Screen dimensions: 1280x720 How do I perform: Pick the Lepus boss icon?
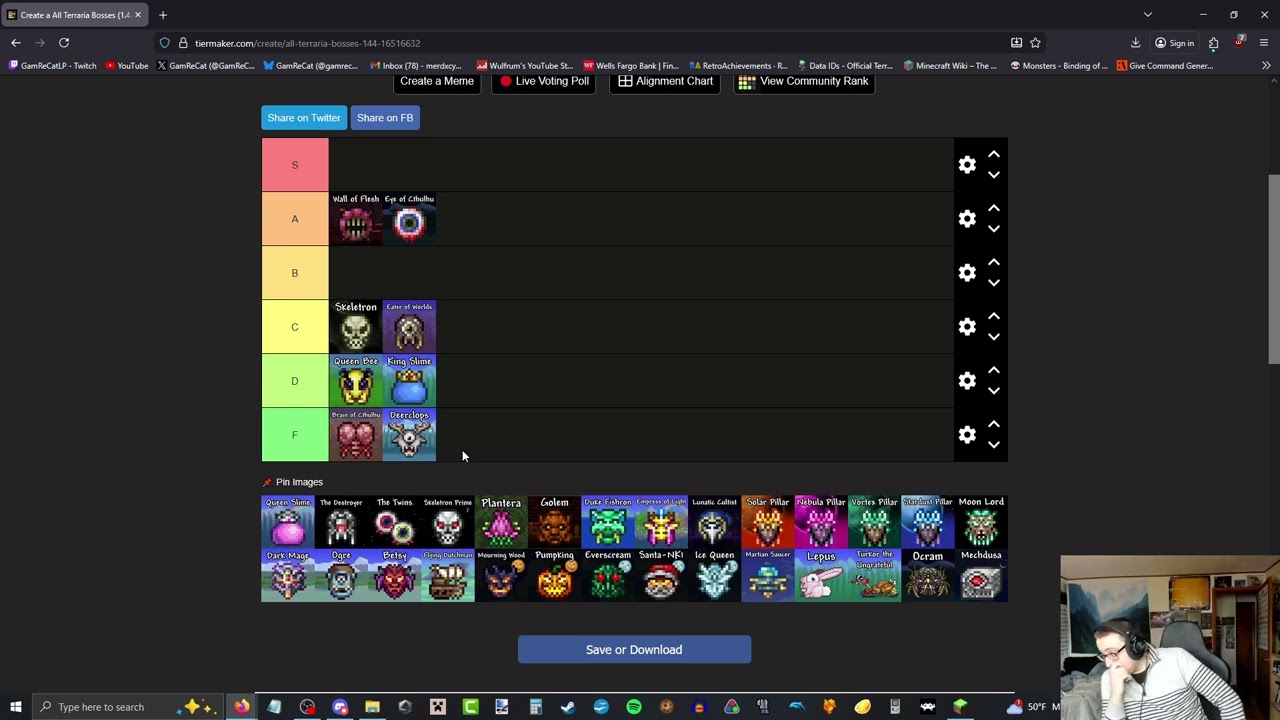[821, 575]
